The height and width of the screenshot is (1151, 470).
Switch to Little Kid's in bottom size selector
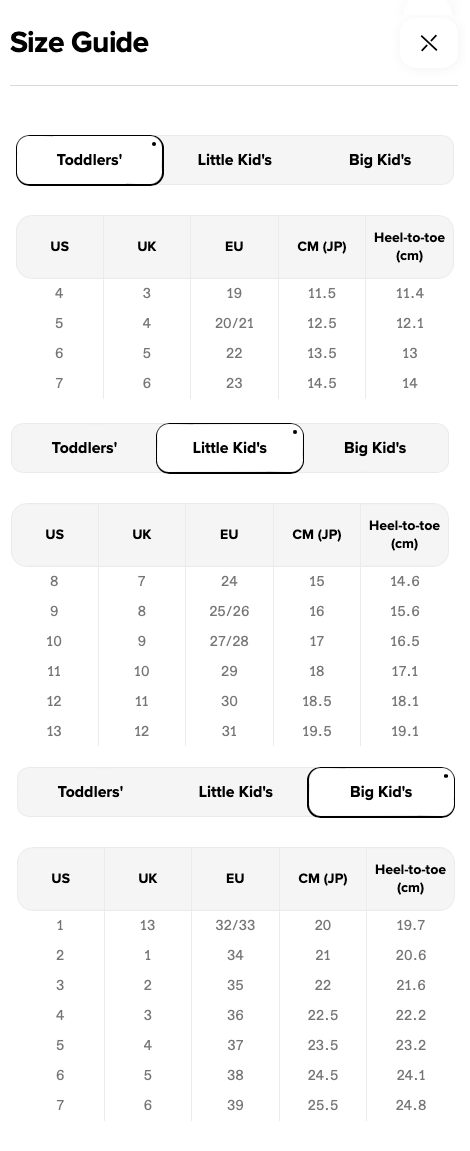pos(236,792)
